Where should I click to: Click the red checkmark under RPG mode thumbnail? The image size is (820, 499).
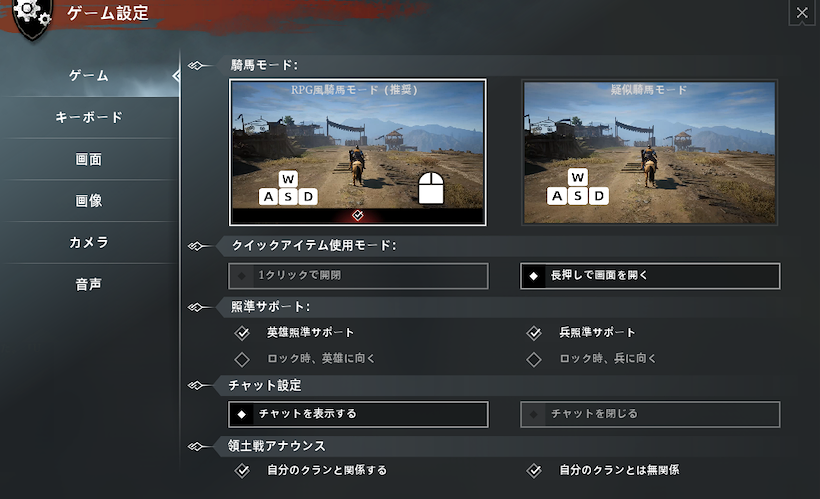click(358, 215)
